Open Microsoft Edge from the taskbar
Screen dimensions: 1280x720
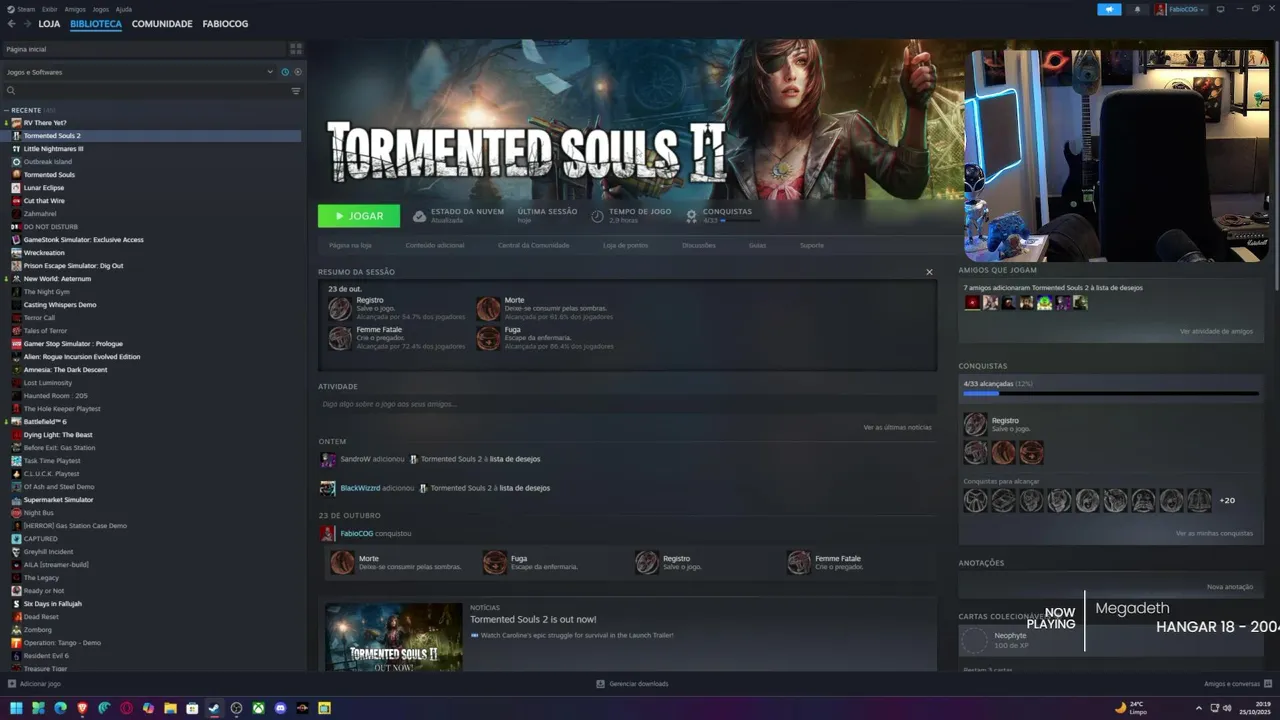click(60, 708)
